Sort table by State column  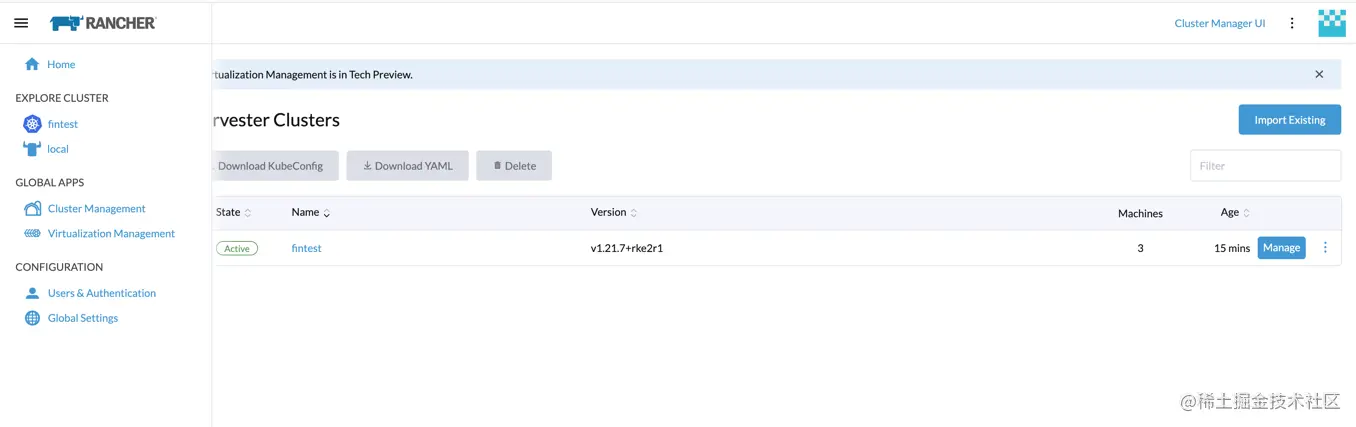[233, 212]
